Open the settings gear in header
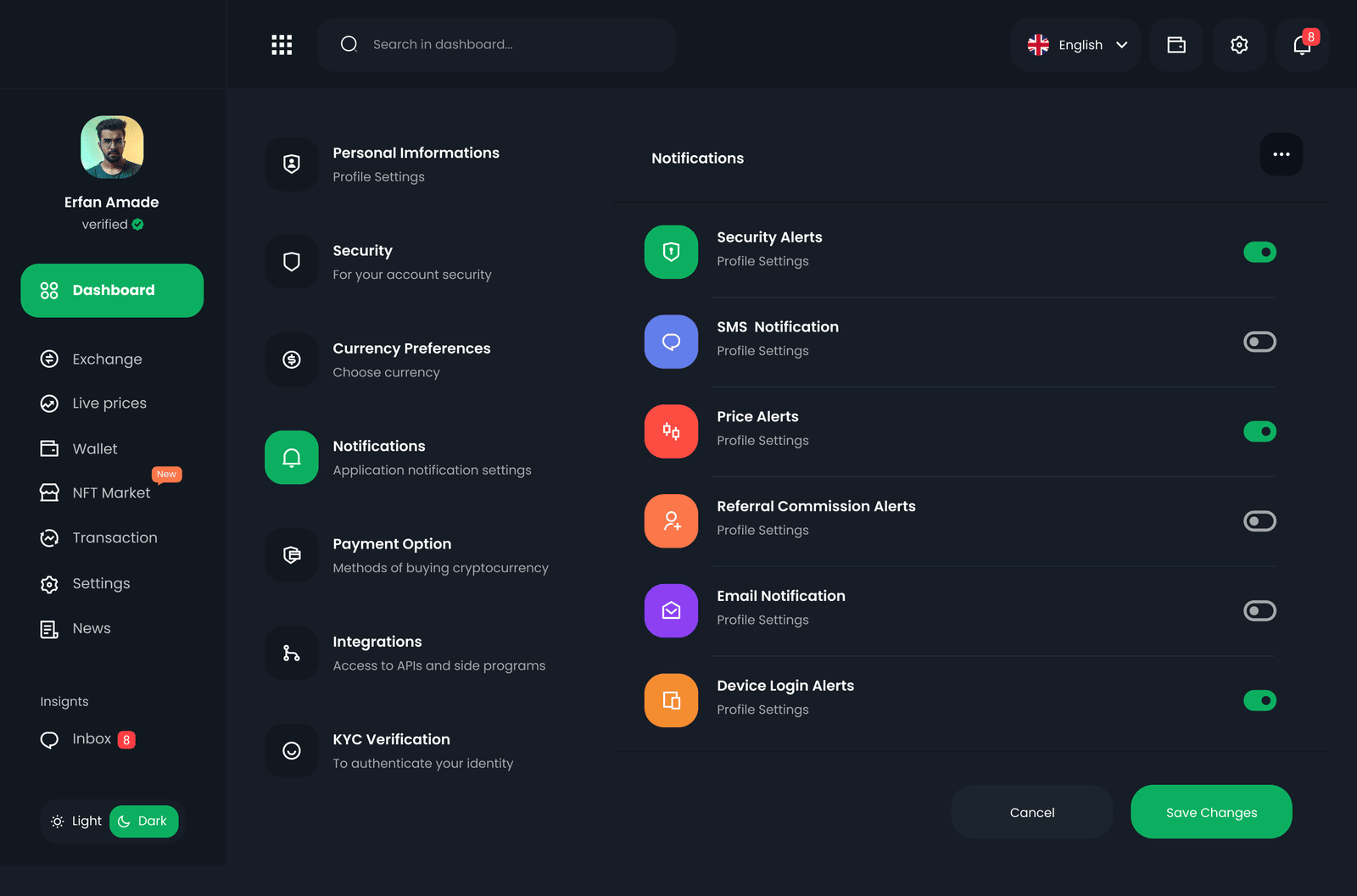The width and height of the screenshot is (1357, 896). 1239,45
